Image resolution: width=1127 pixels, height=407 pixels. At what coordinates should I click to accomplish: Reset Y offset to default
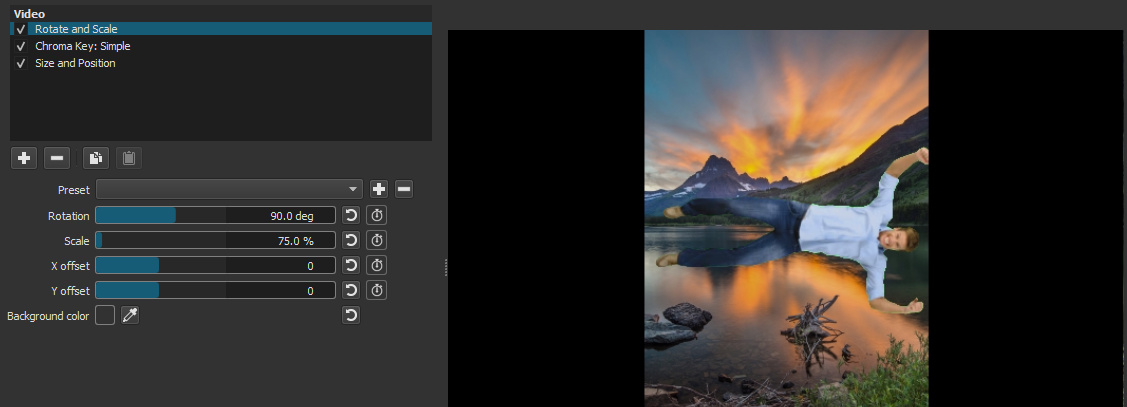[351, 291]
